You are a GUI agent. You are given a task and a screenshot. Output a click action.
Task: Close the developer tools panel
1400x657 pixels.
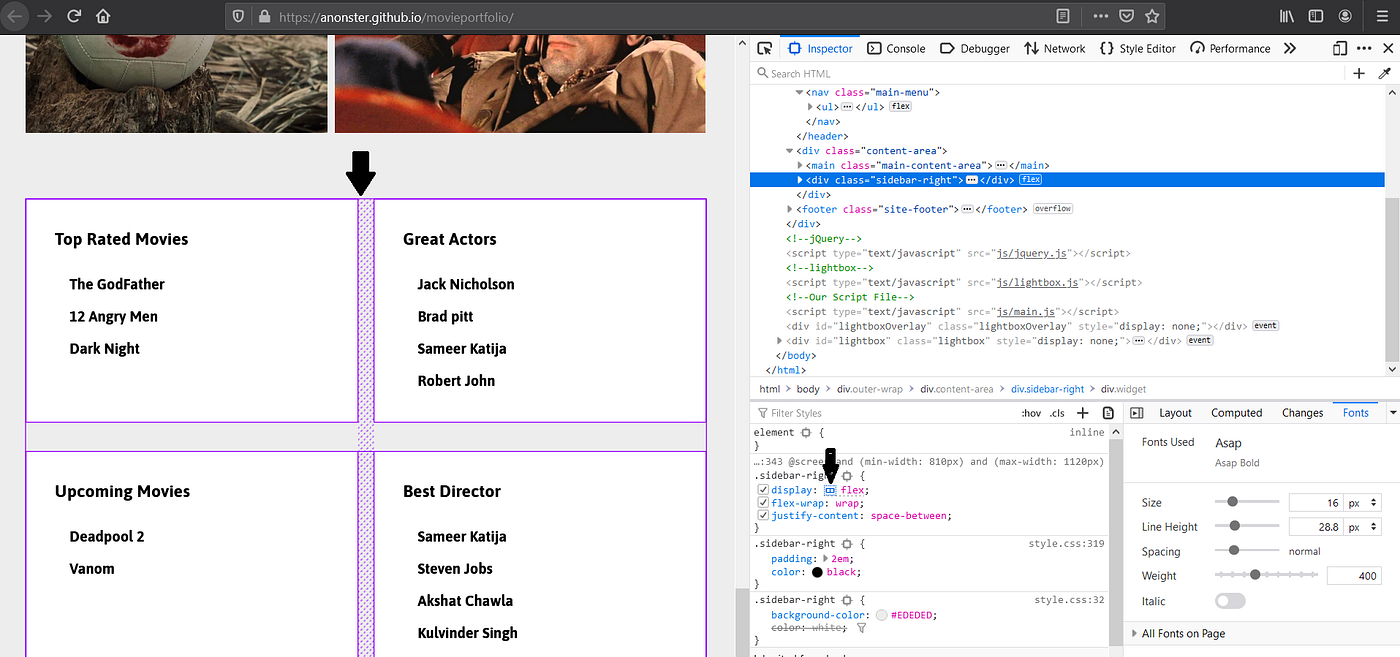(1388, 48)
